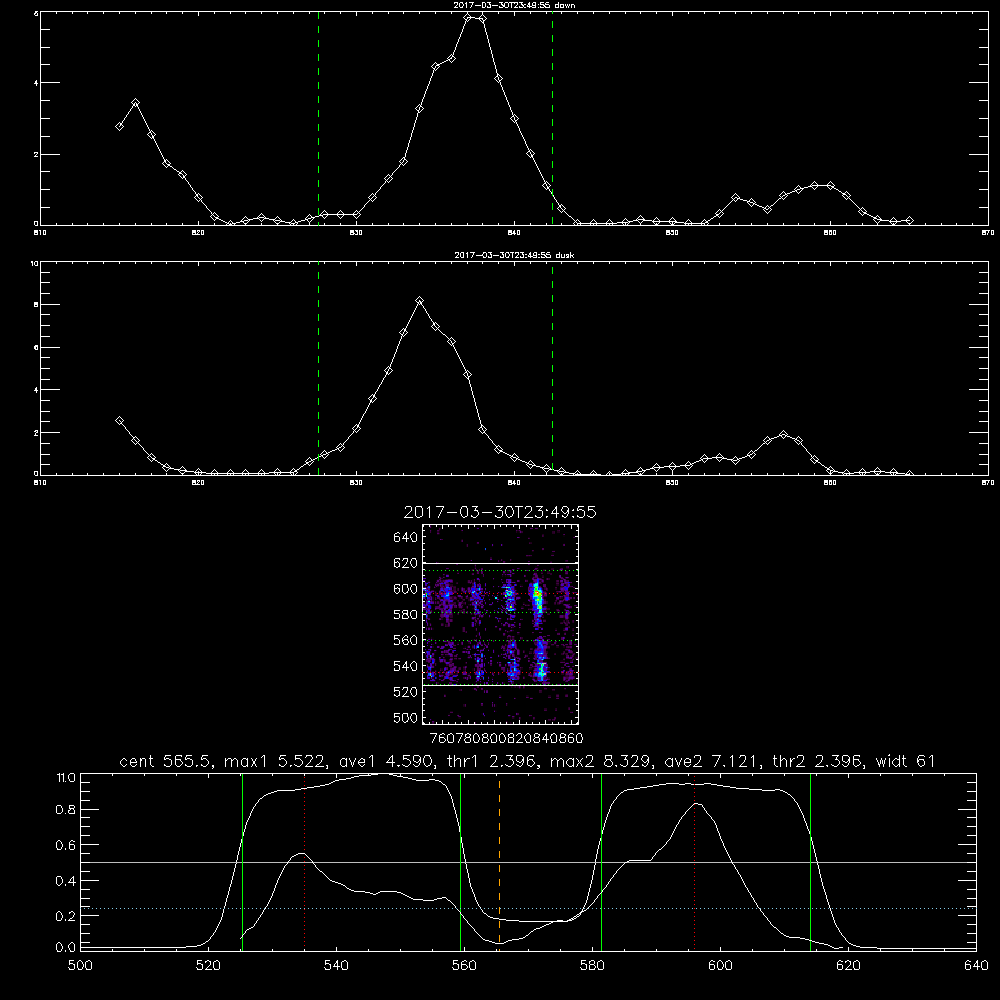Click the '640' label on heat map y-axis
Viewport: 1000px width, 1000px height.
click(406, 538)
